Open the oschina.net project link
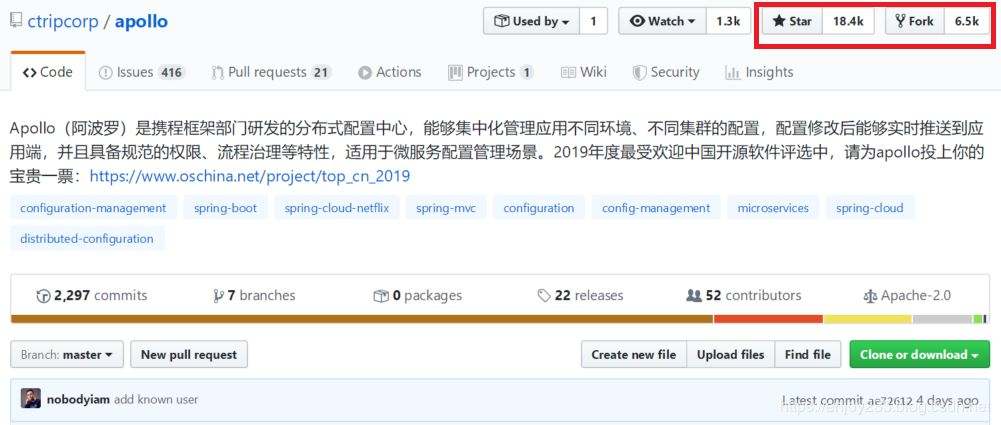The width and height of the screenshot is (1001, 425). (x=249, y=176)
